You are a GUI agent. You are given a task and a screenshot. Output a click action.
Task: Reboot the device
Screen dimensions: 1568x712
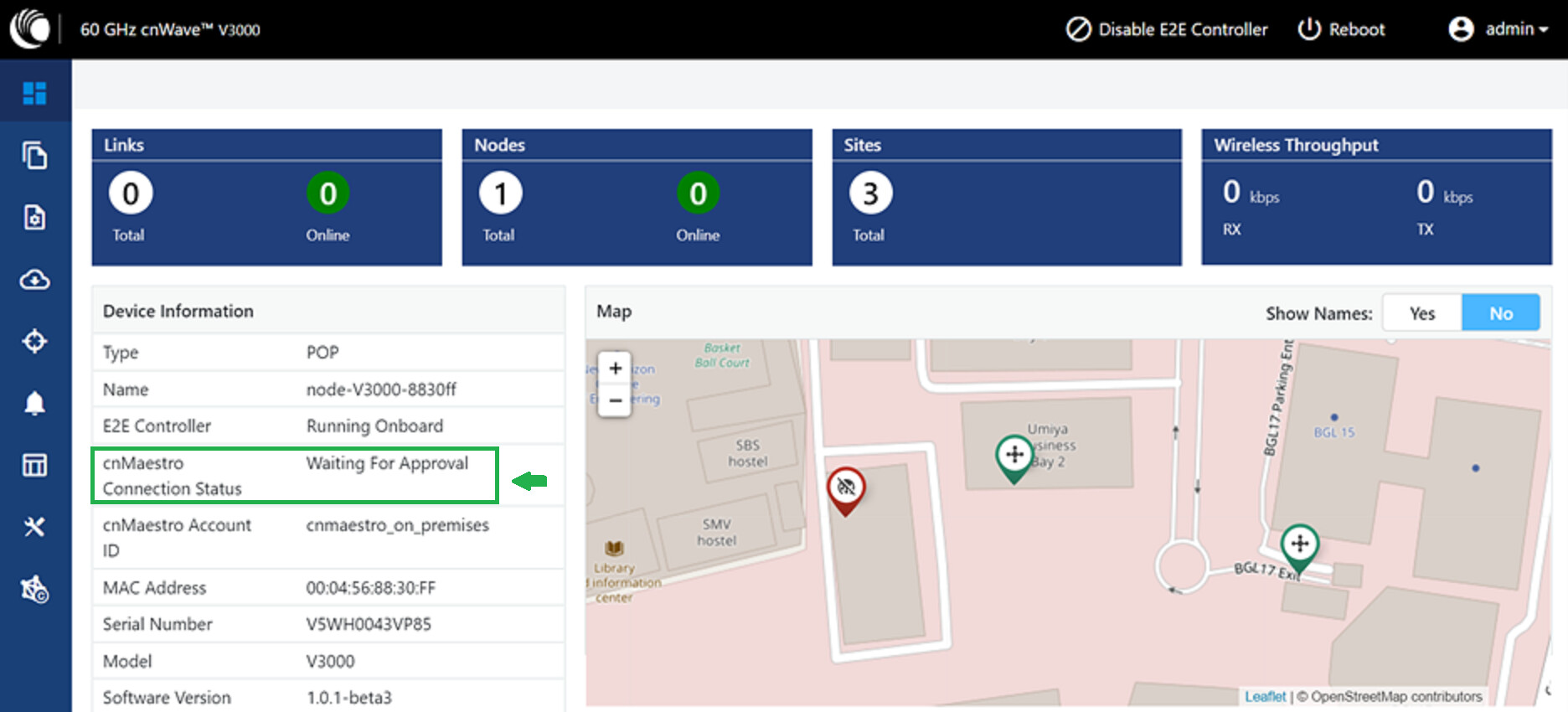1341,29
